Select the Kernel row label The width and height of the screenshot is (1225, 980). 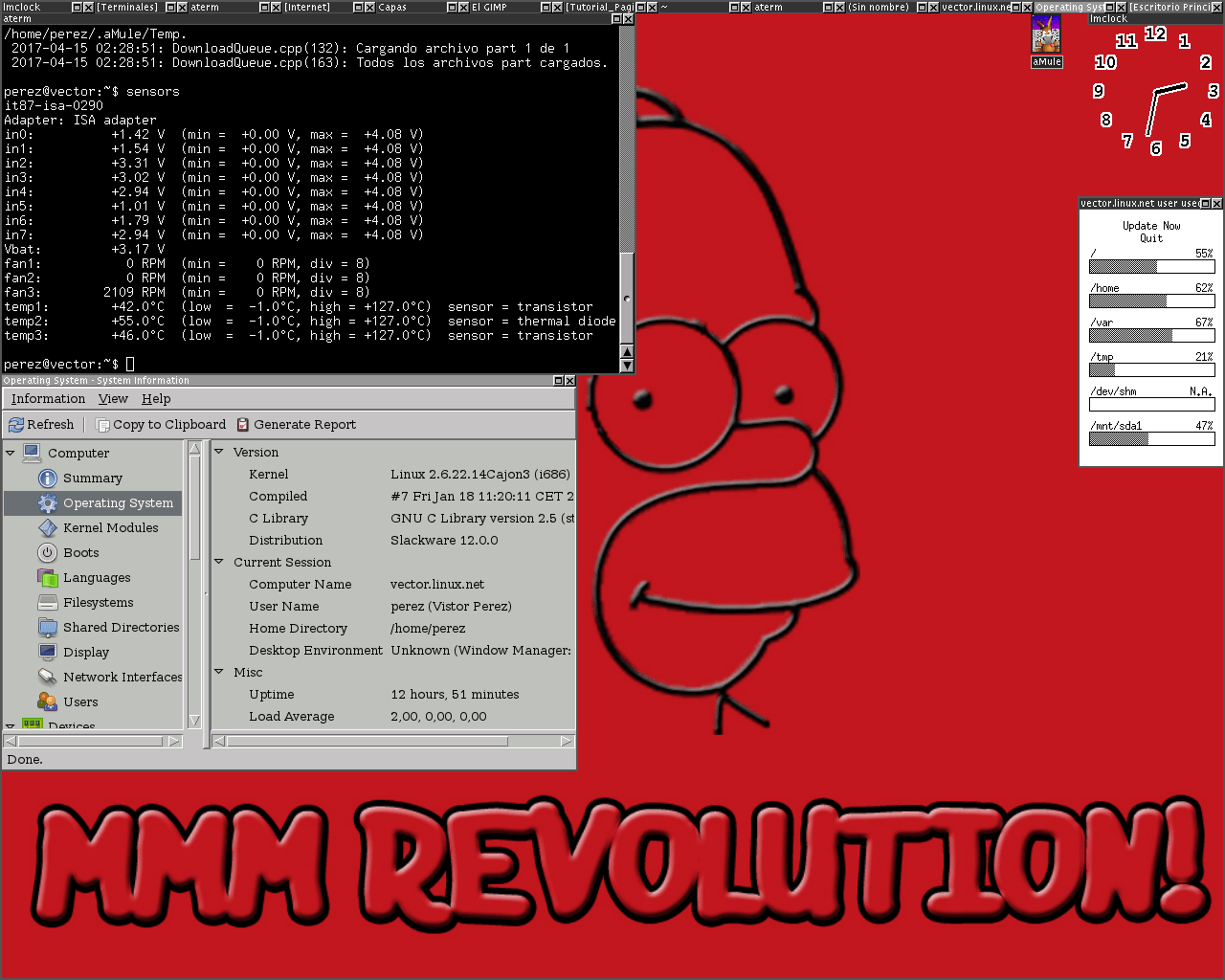pyautogui.click(x=268, y=474)
